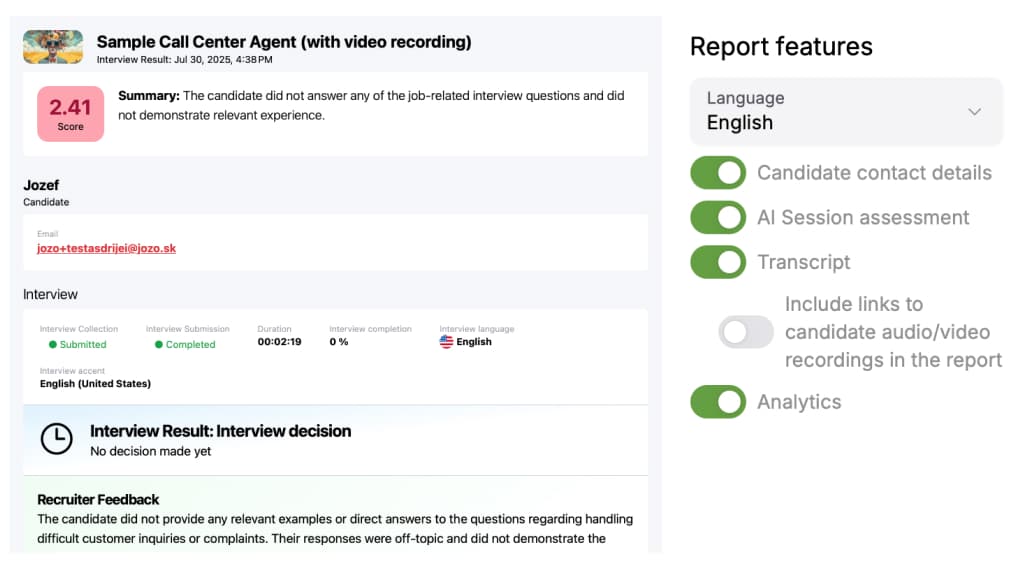Click the interview avatar thumbnail
1024x576 pixels.
(53, 47)
